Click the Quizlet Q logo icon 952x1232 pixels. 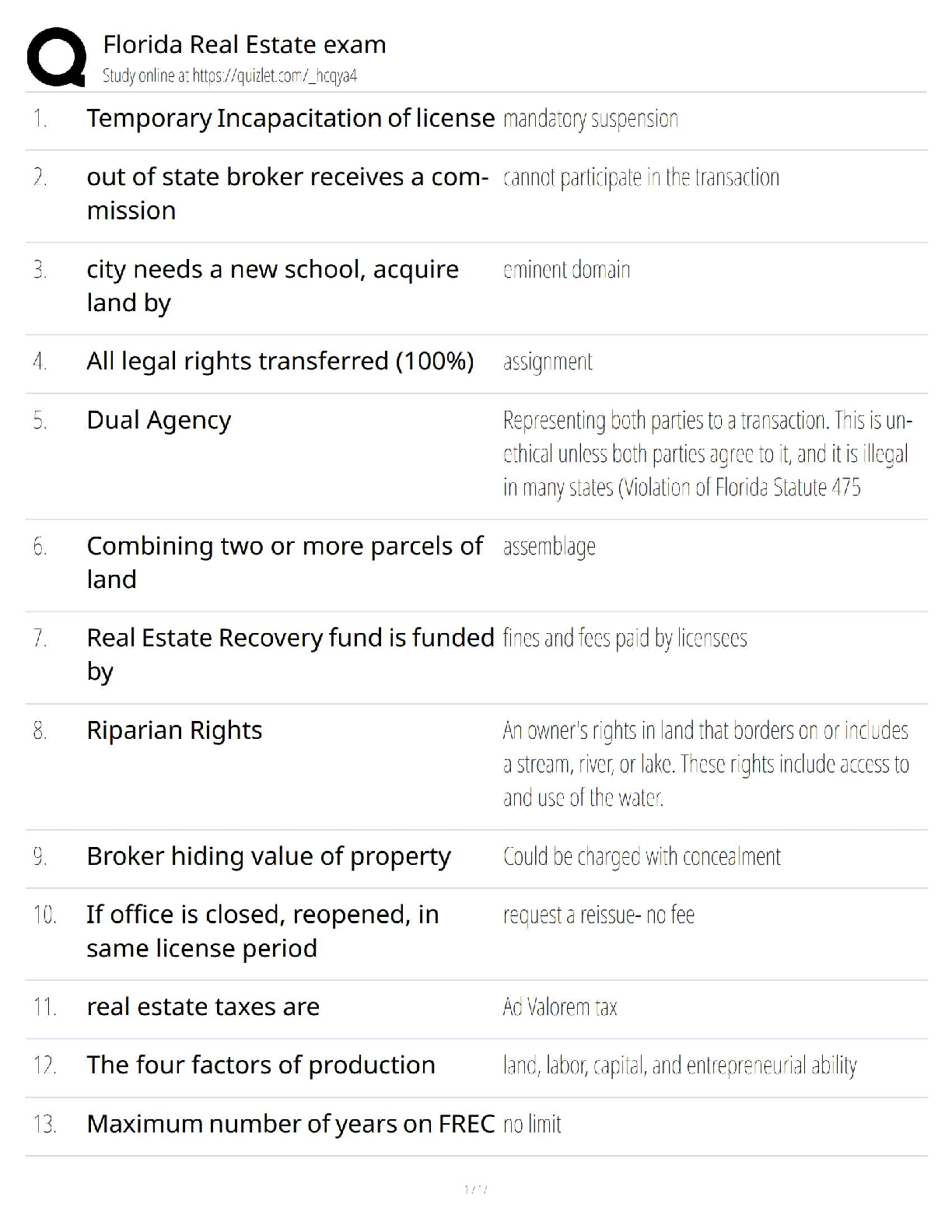click(56, 57)
